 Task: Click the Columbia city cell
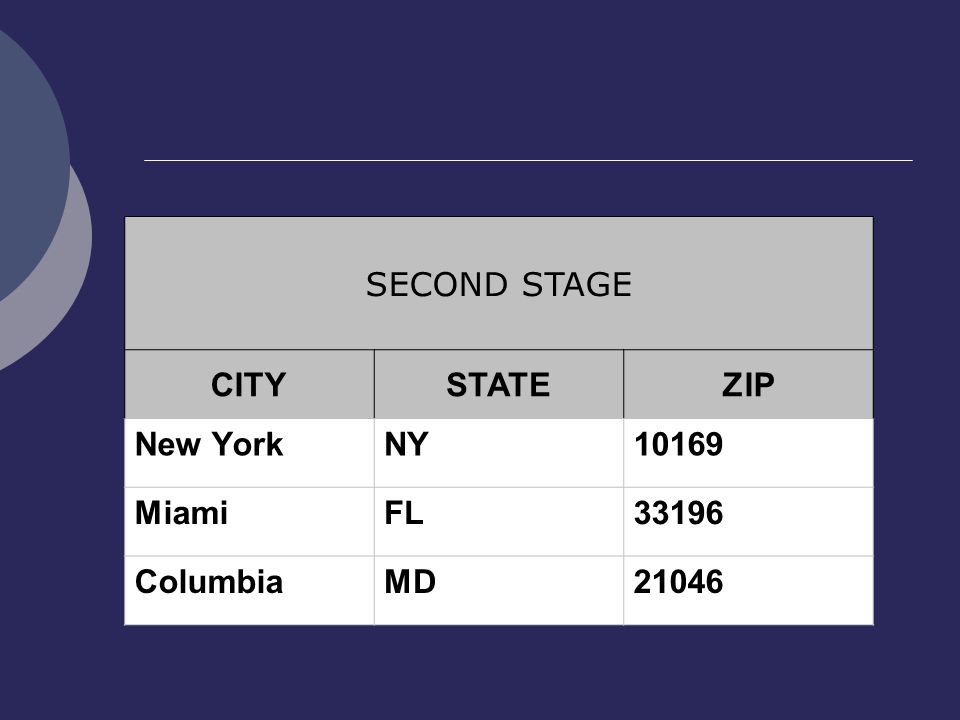click(x=249, y=590)
